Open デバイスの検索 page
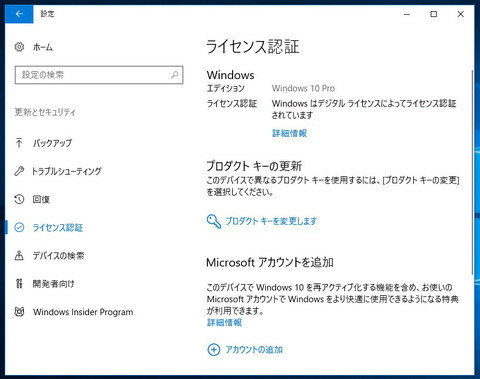Image resolution: width=480 pixels, height=379 pixels. tap(58, 256)
